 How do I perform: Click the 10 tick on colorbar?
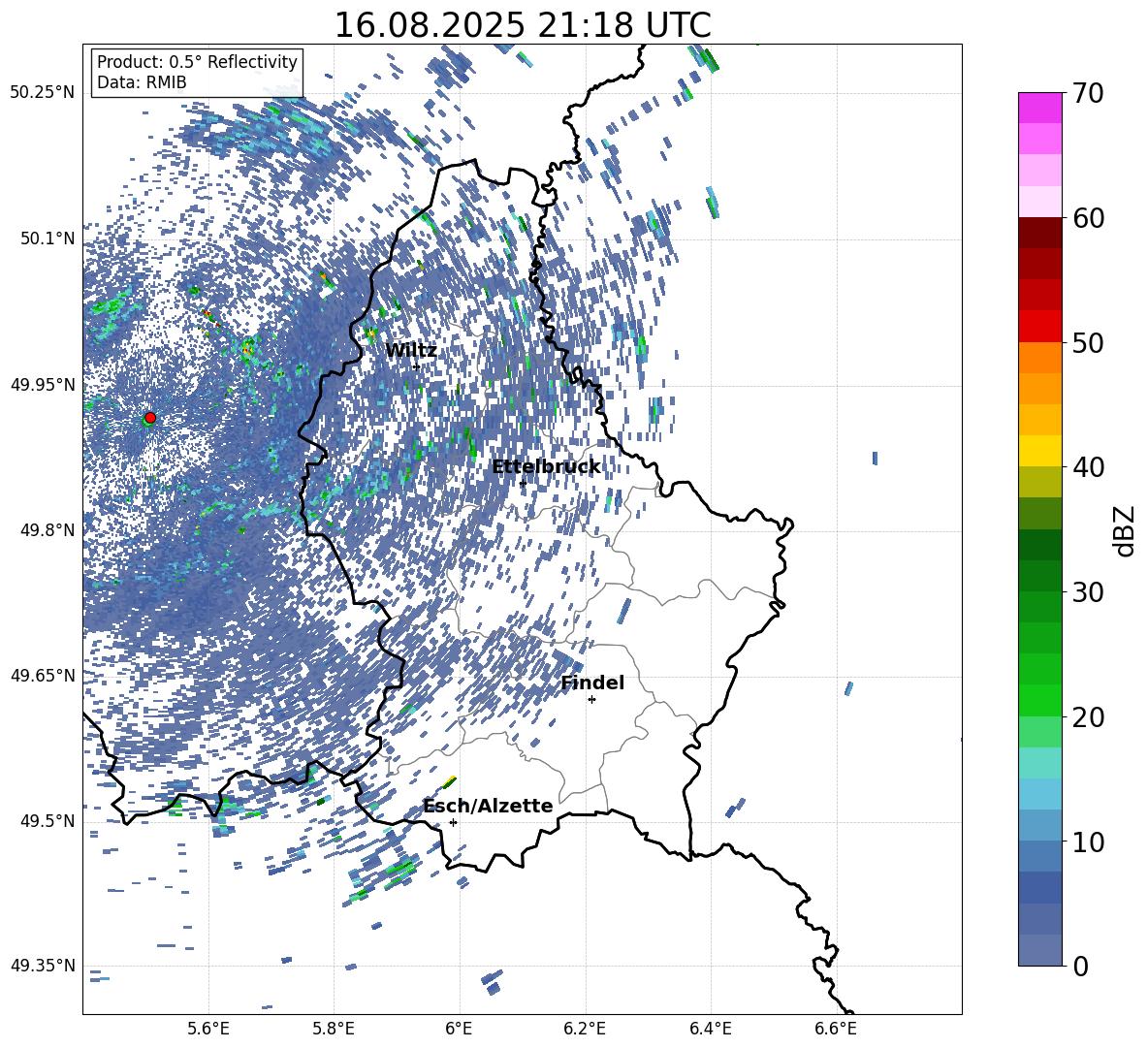tap(1088, 842)
